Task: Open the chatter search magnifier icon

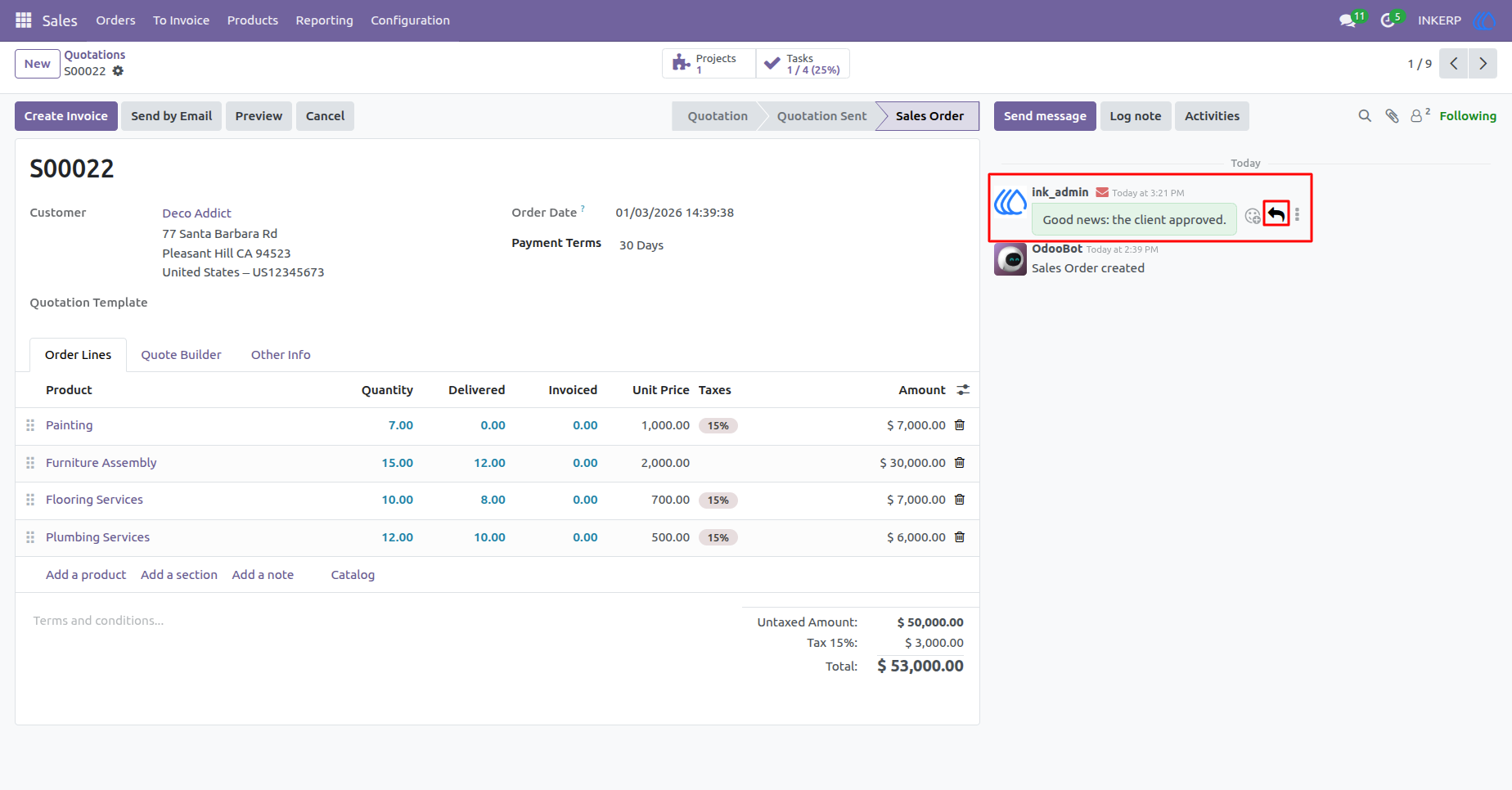Action: [x=1365, y=116]
